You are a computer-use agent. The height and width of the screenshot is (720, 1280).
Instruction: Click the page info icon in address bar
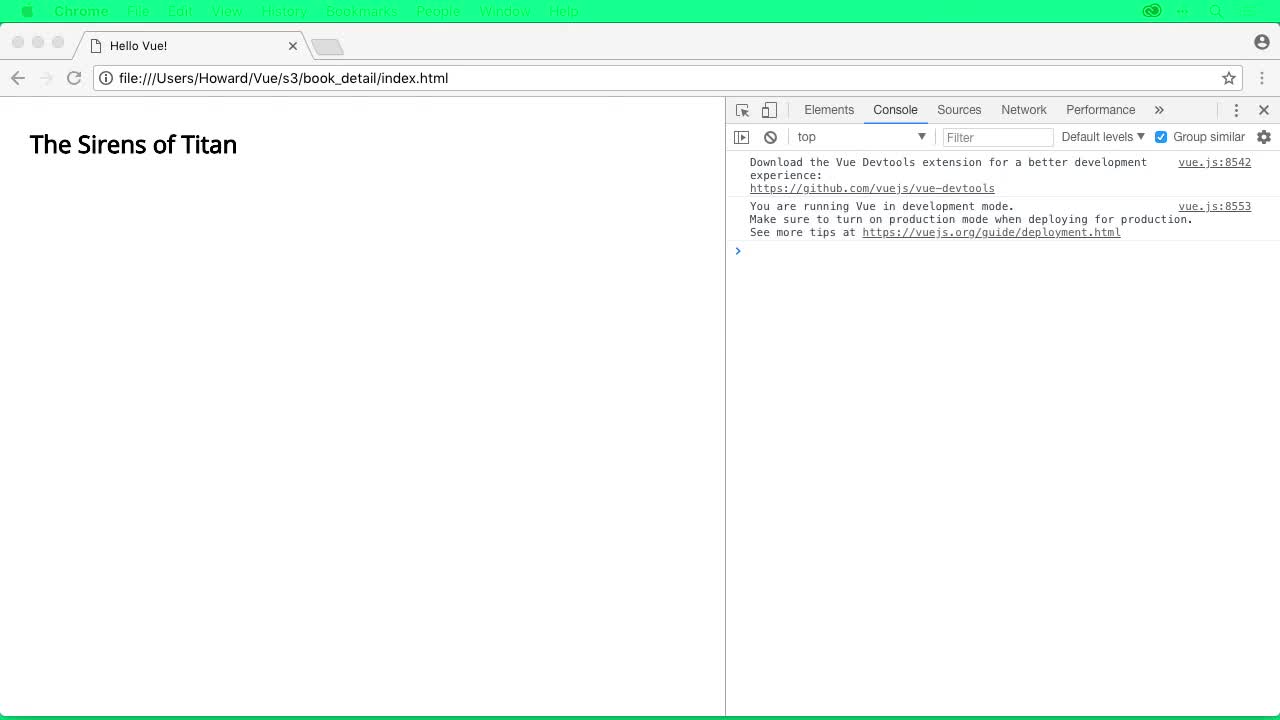click(105, 78)
